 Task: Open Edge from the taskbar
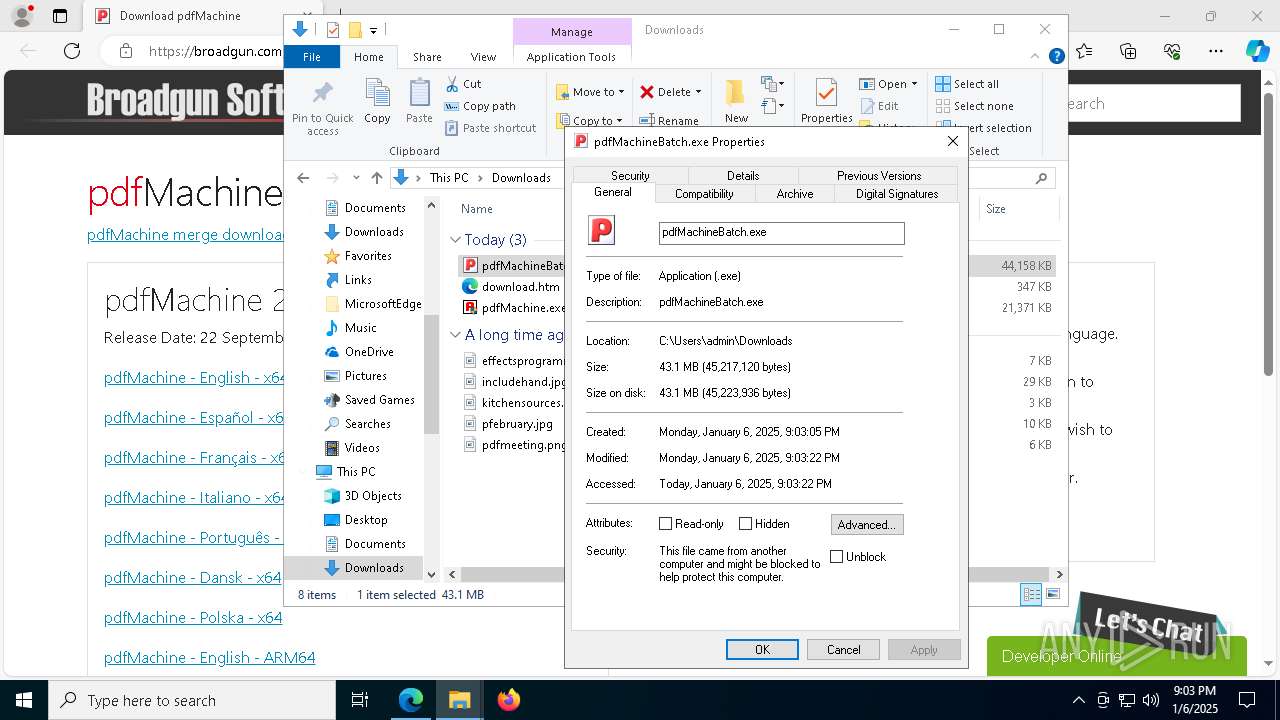(x=411, y=700)
